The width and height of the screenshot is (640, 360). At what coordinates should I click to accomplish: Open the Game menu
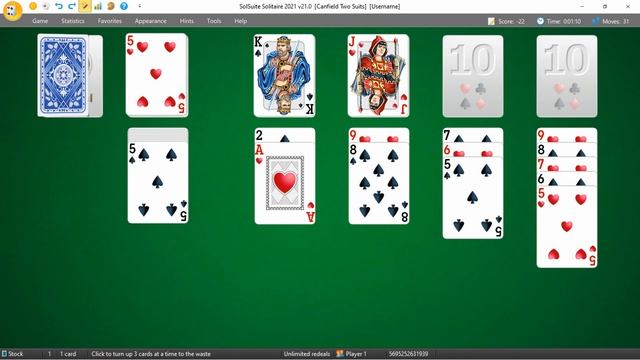pos(40,21)
